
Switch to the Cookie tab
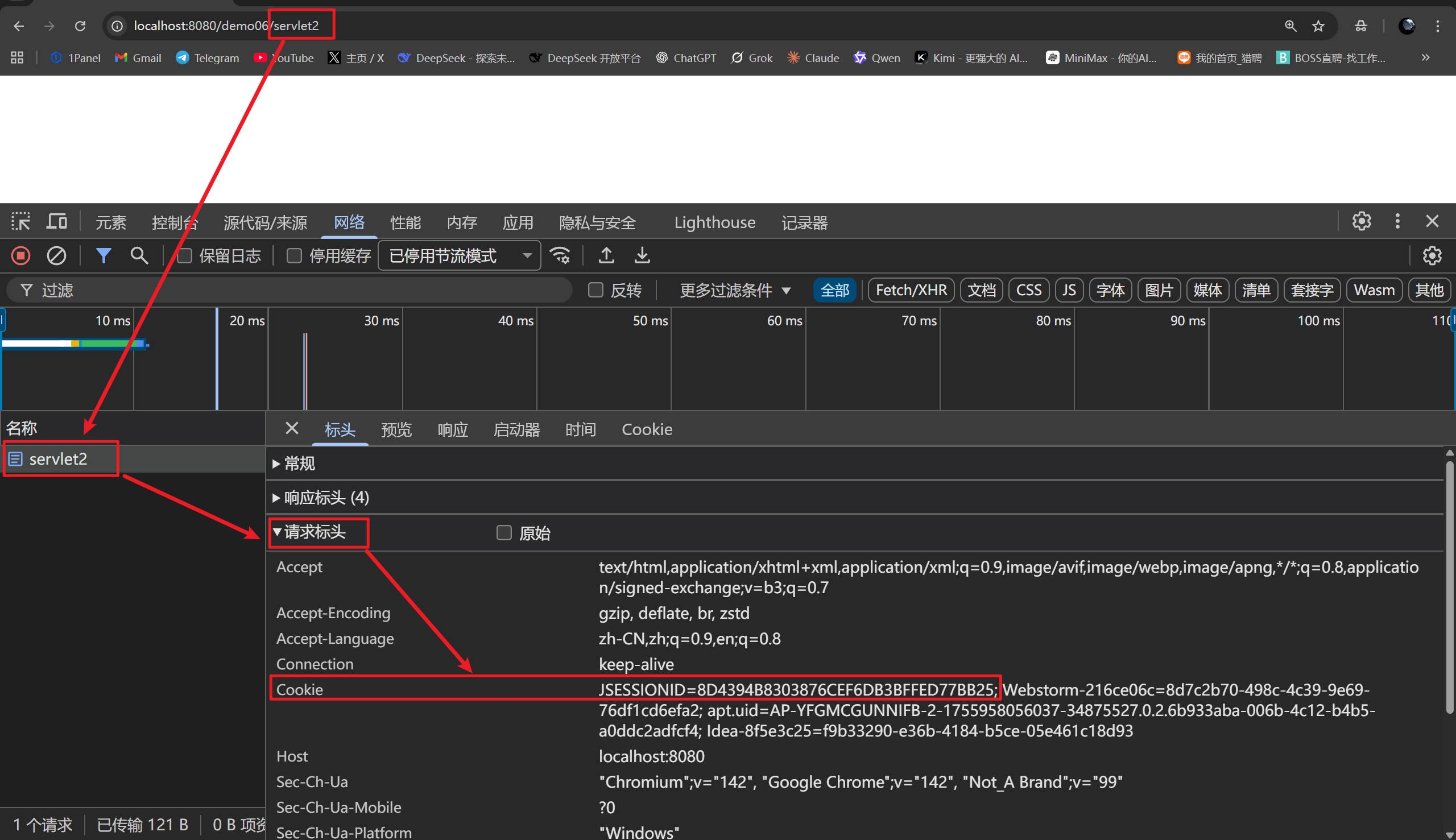point(646,429)
